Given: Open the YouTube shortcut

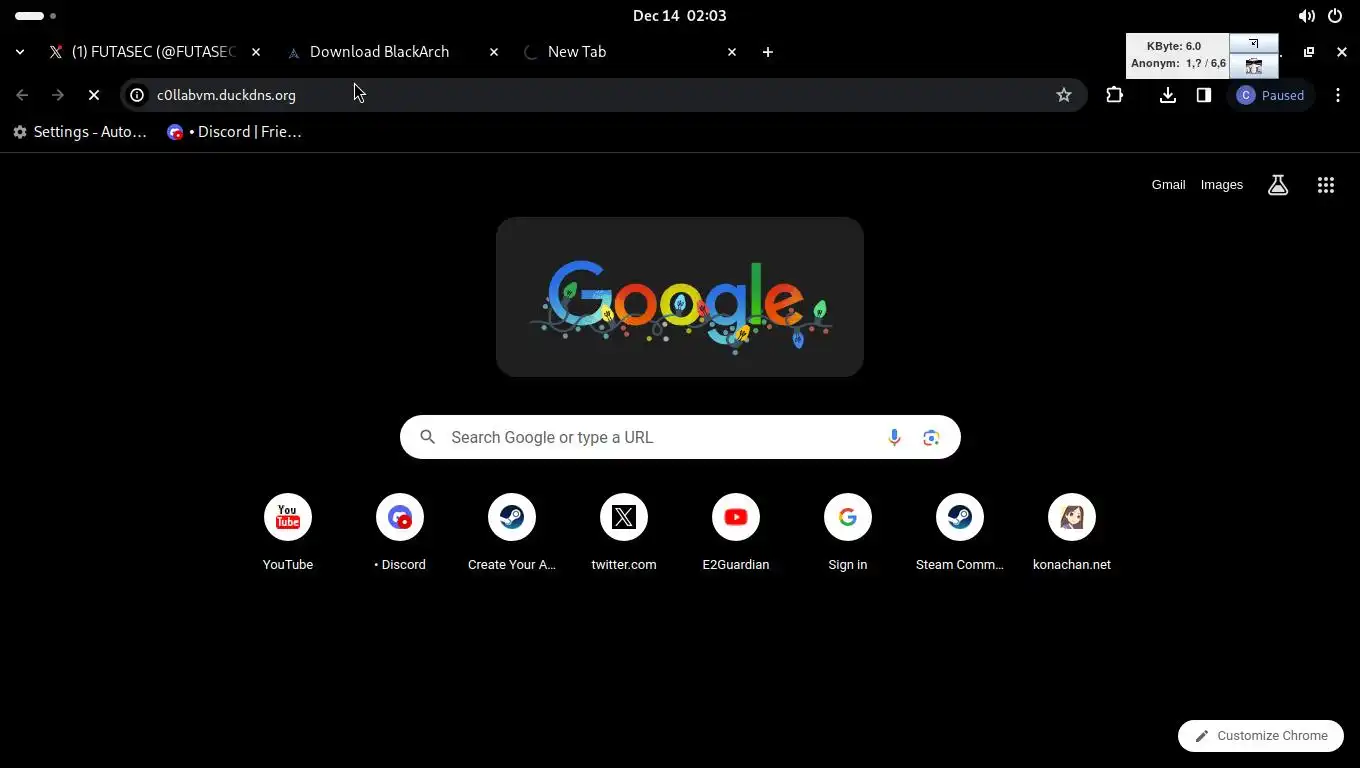Looking at the screenshot, I should point(288,533).
